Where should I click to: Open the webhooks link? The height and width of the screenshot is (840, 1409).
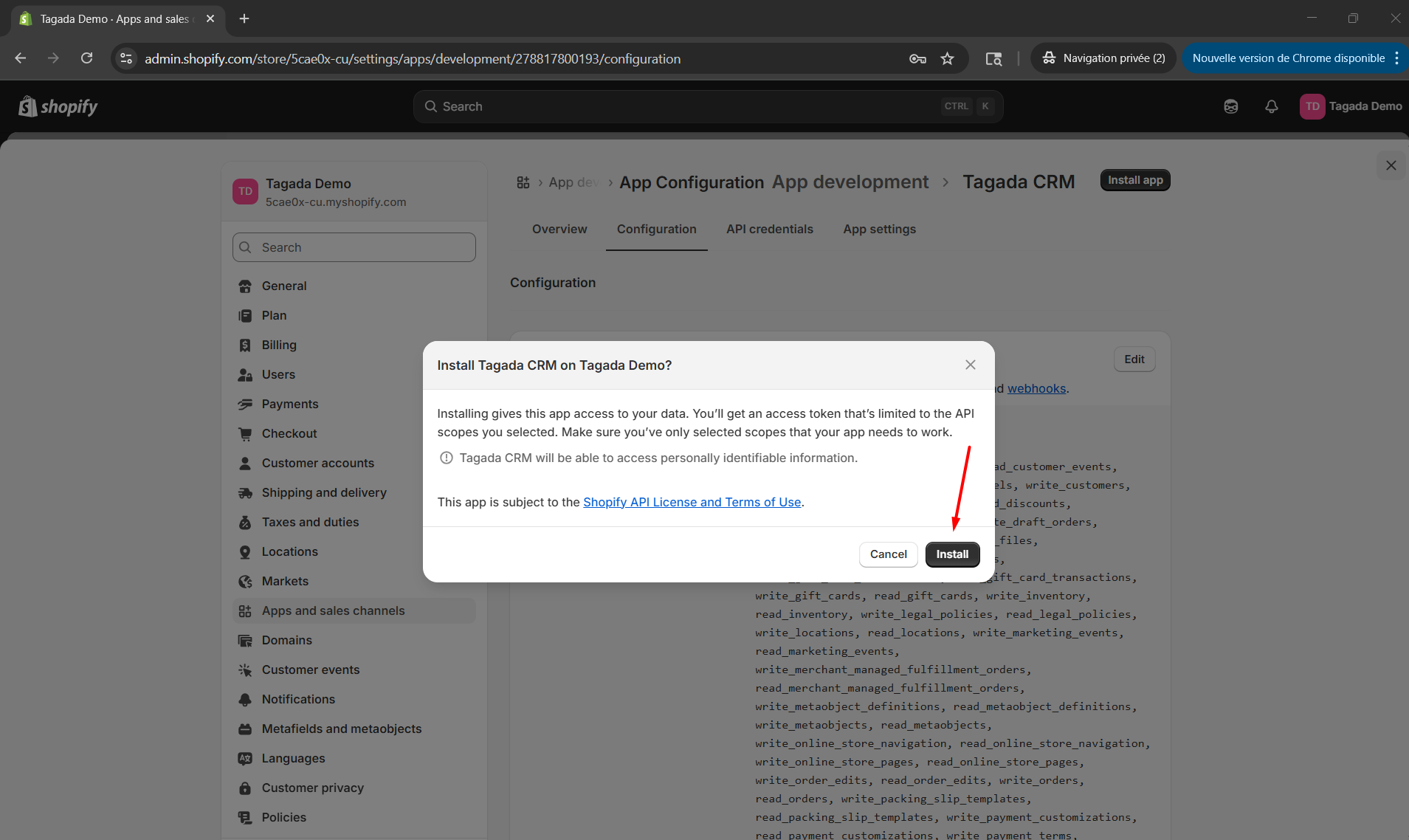[1036, 388]
